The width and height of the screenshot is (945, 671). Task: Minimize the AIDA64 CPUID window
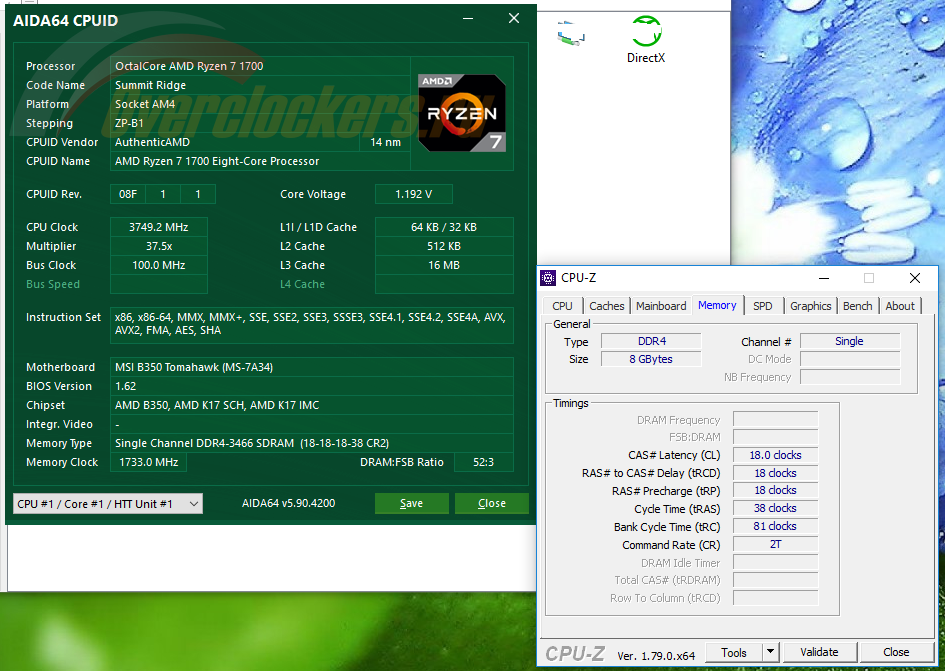point(468,19)
